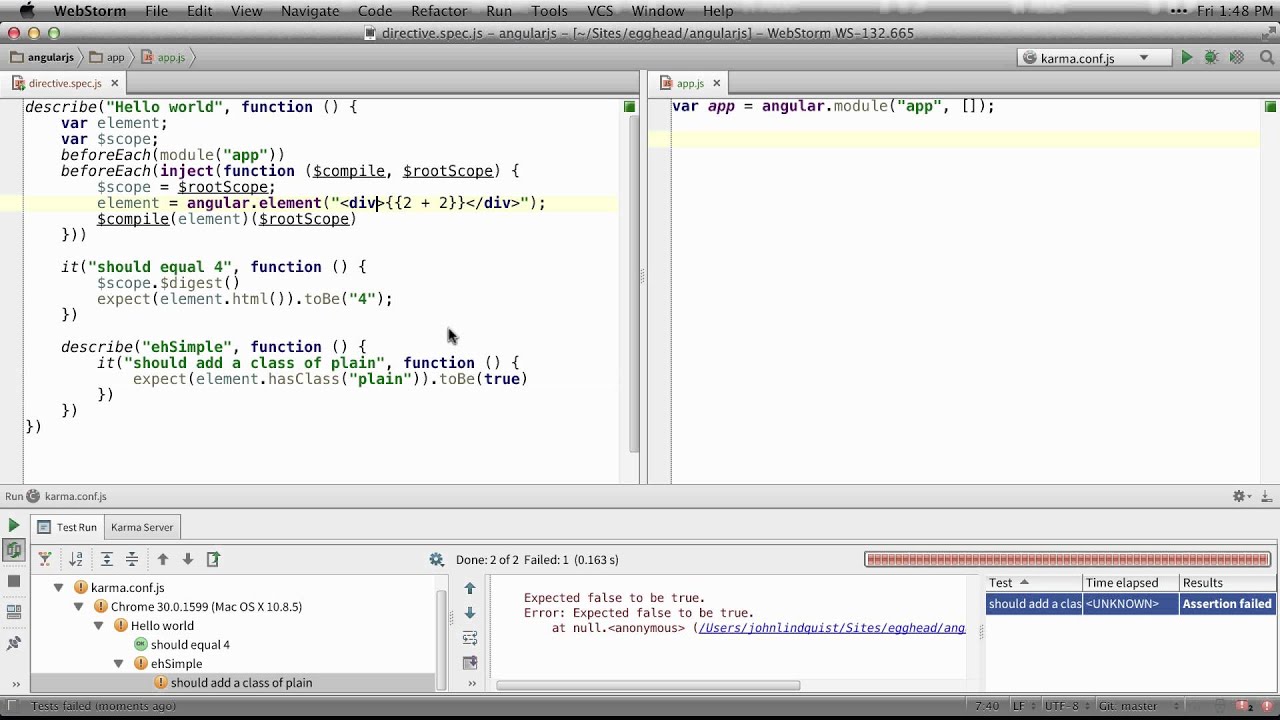The width and height of the screenshot is (1280, 720).
Task: Toggle alphabetical sorting of test results
Action: (x=76, y=559)
